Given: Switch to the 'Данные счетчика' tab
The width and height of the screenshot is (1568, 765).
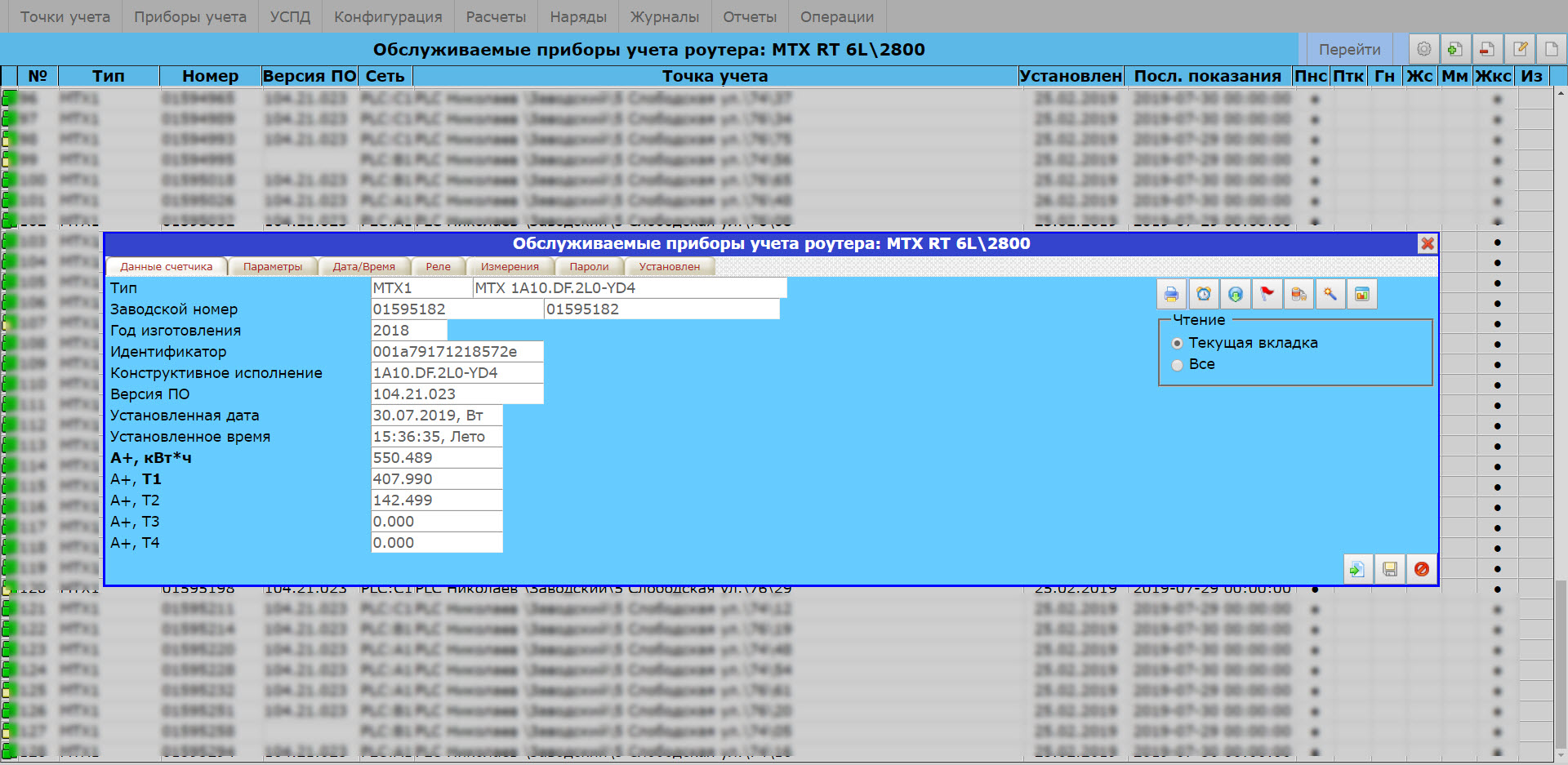Looking at the screenshot, I should (166, 267).
